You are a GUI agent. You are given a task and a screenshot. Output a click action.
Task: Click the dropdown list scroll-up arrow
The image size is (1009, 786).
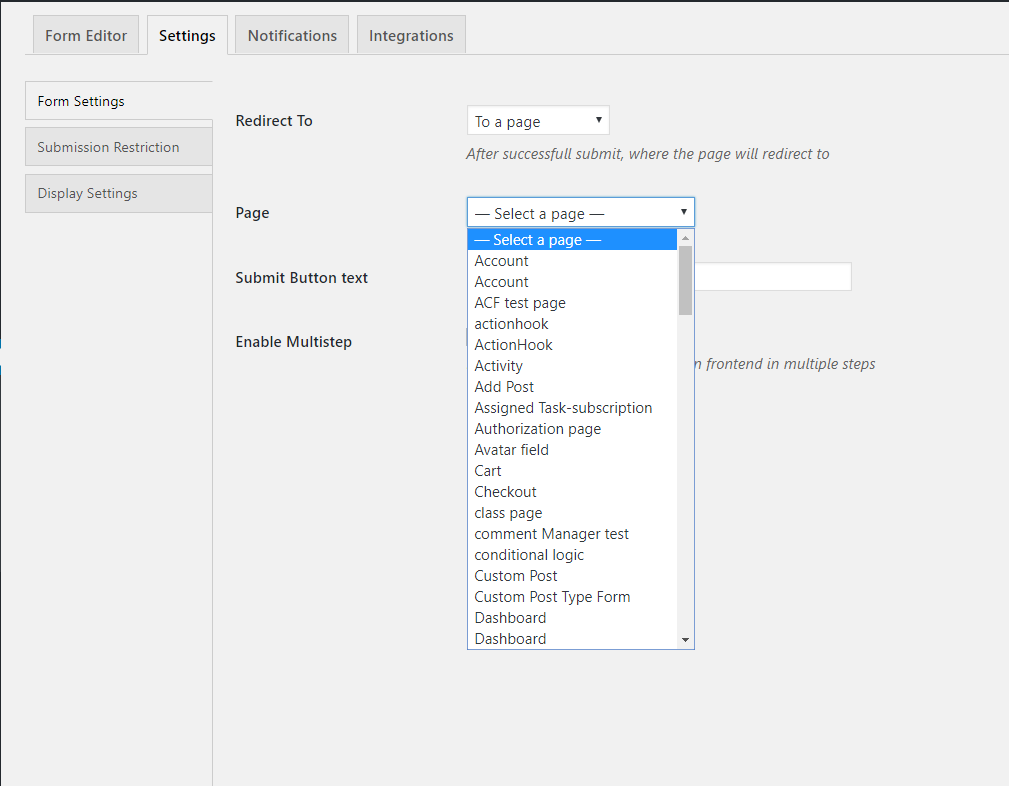[x=685, y=238]
